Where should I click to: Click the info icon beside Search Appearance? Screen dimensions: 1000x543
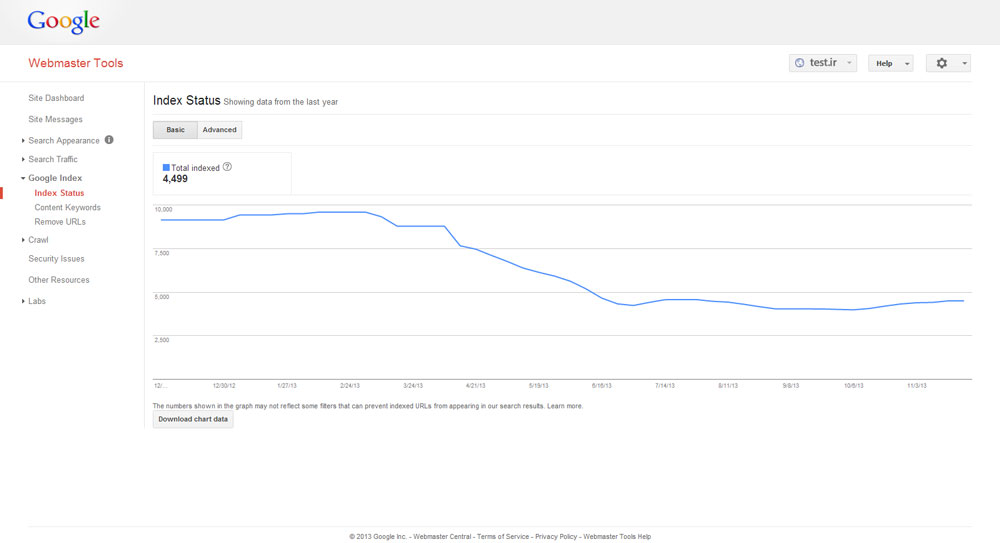(109, 140)
